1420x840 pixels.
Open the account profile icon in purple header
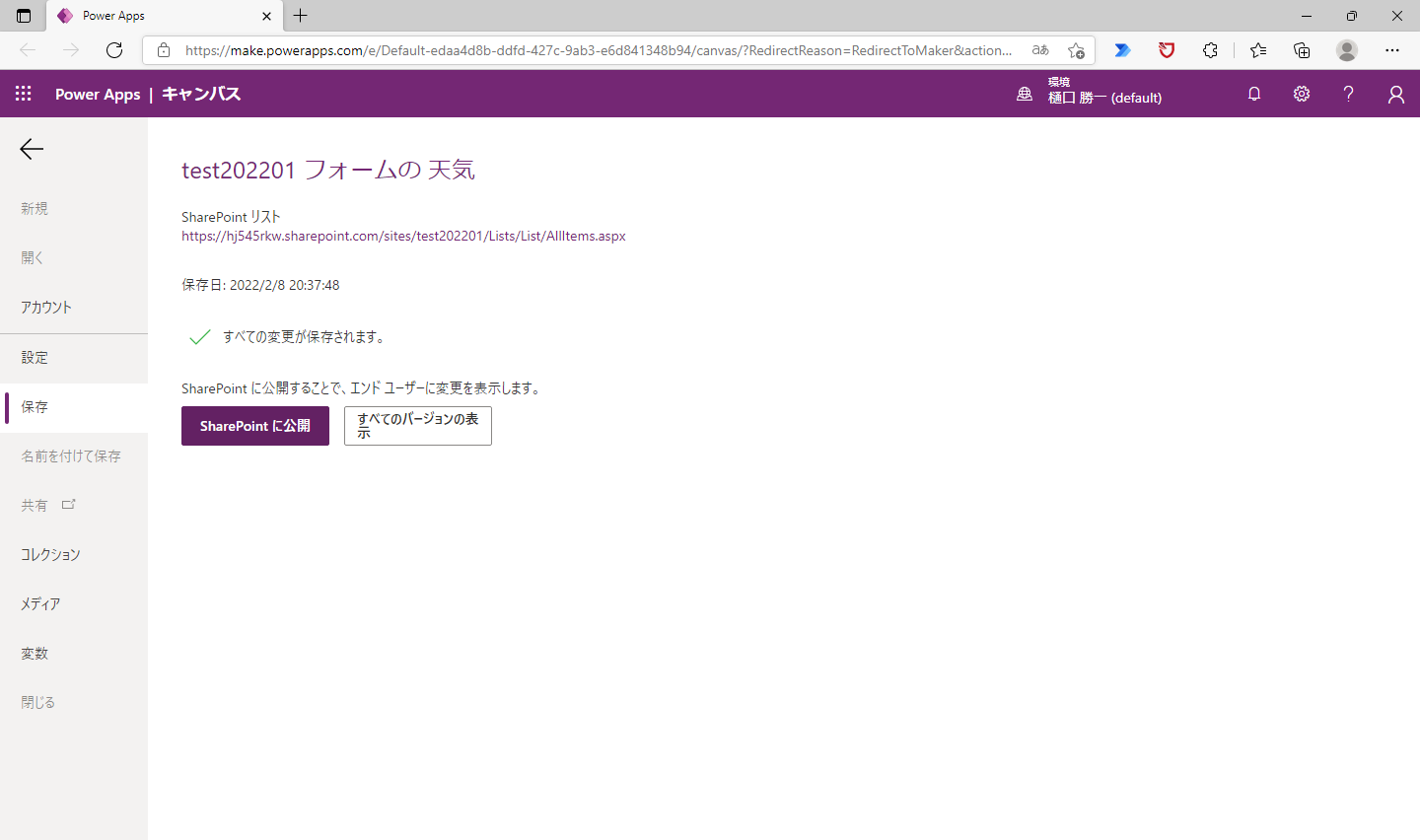1396,94
